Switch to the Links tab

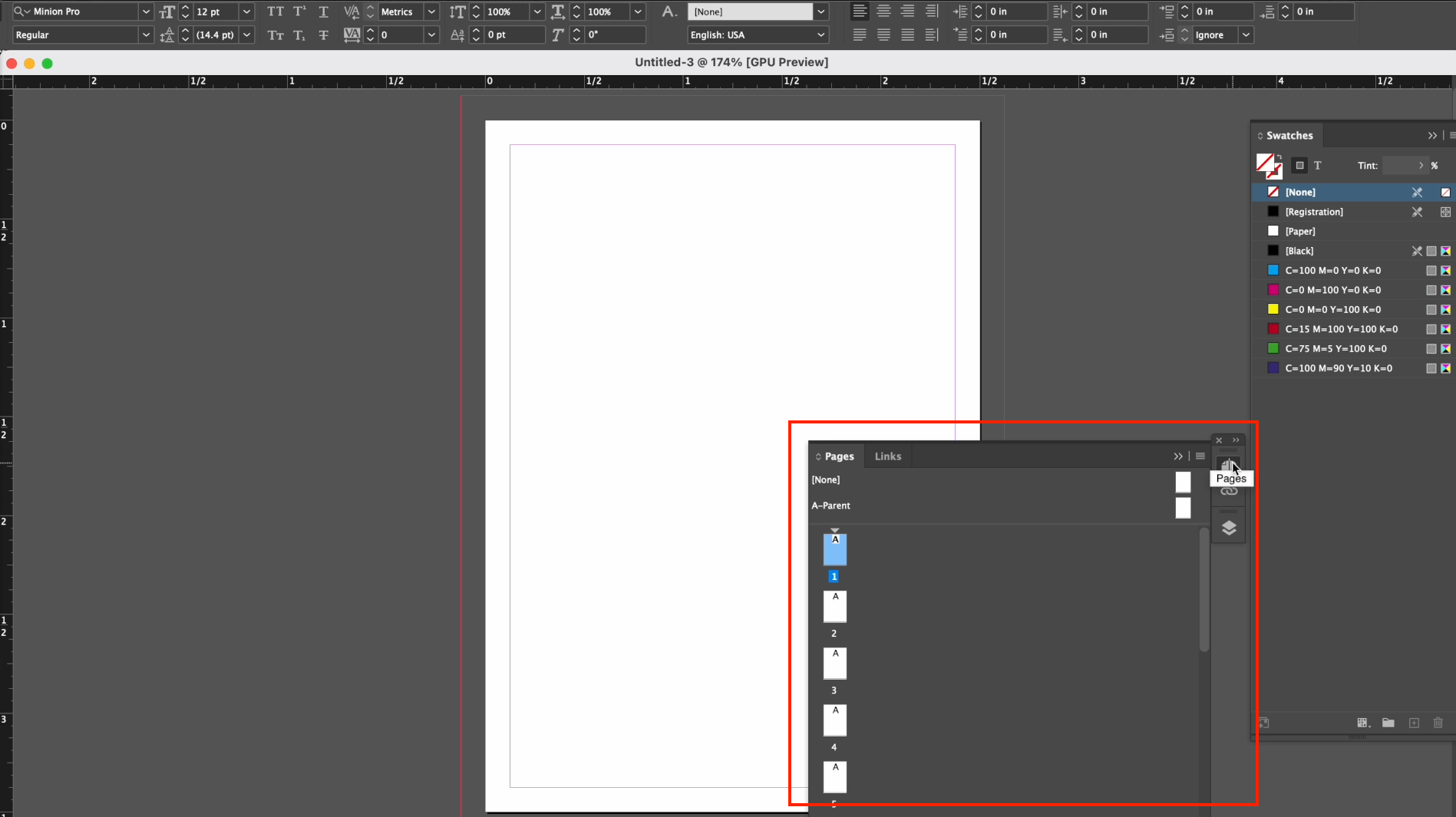point(887,456)
